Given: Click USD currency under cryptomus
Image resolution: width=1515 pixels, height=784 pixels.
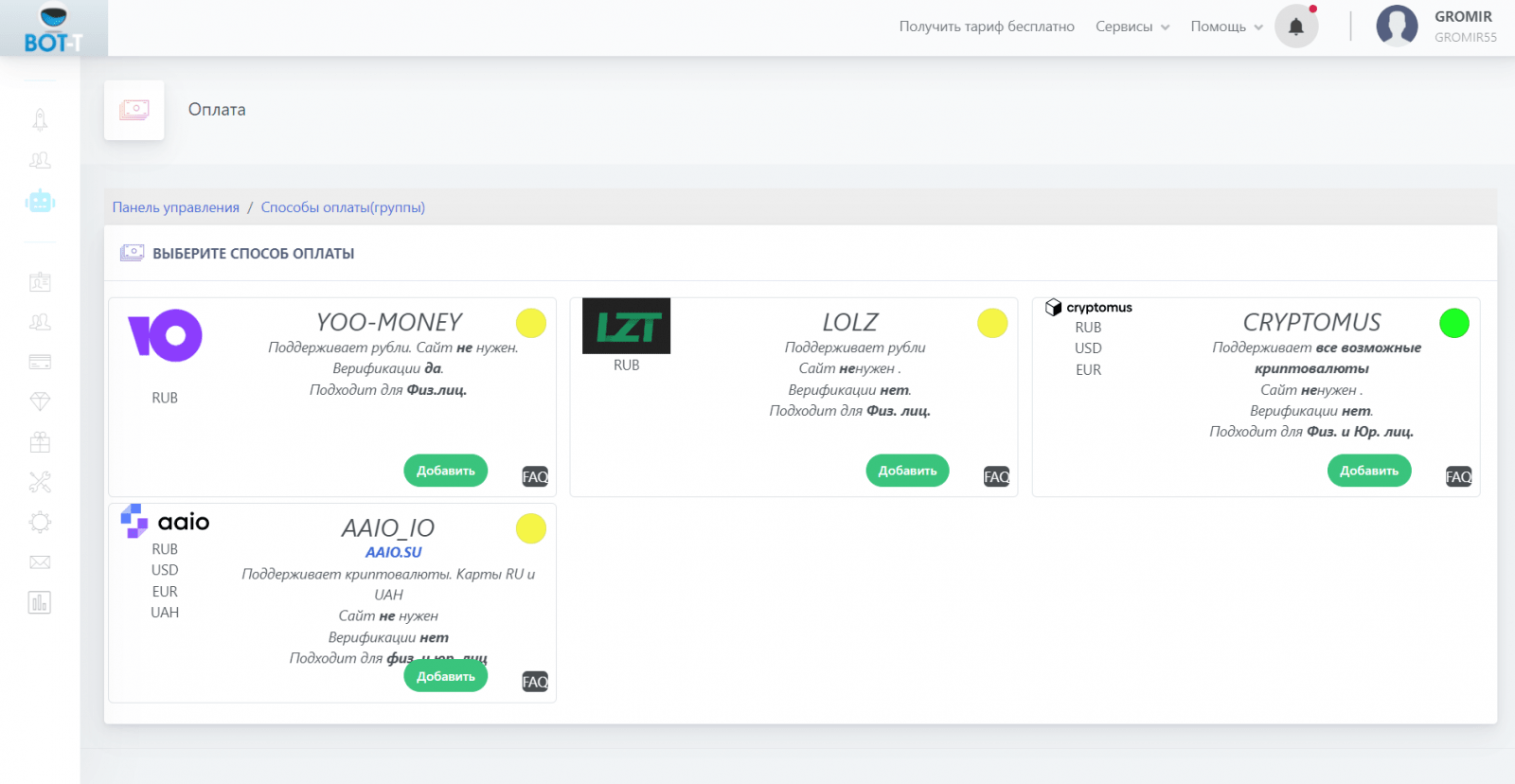Looking at the screenshot, I should coord(1088,348).
